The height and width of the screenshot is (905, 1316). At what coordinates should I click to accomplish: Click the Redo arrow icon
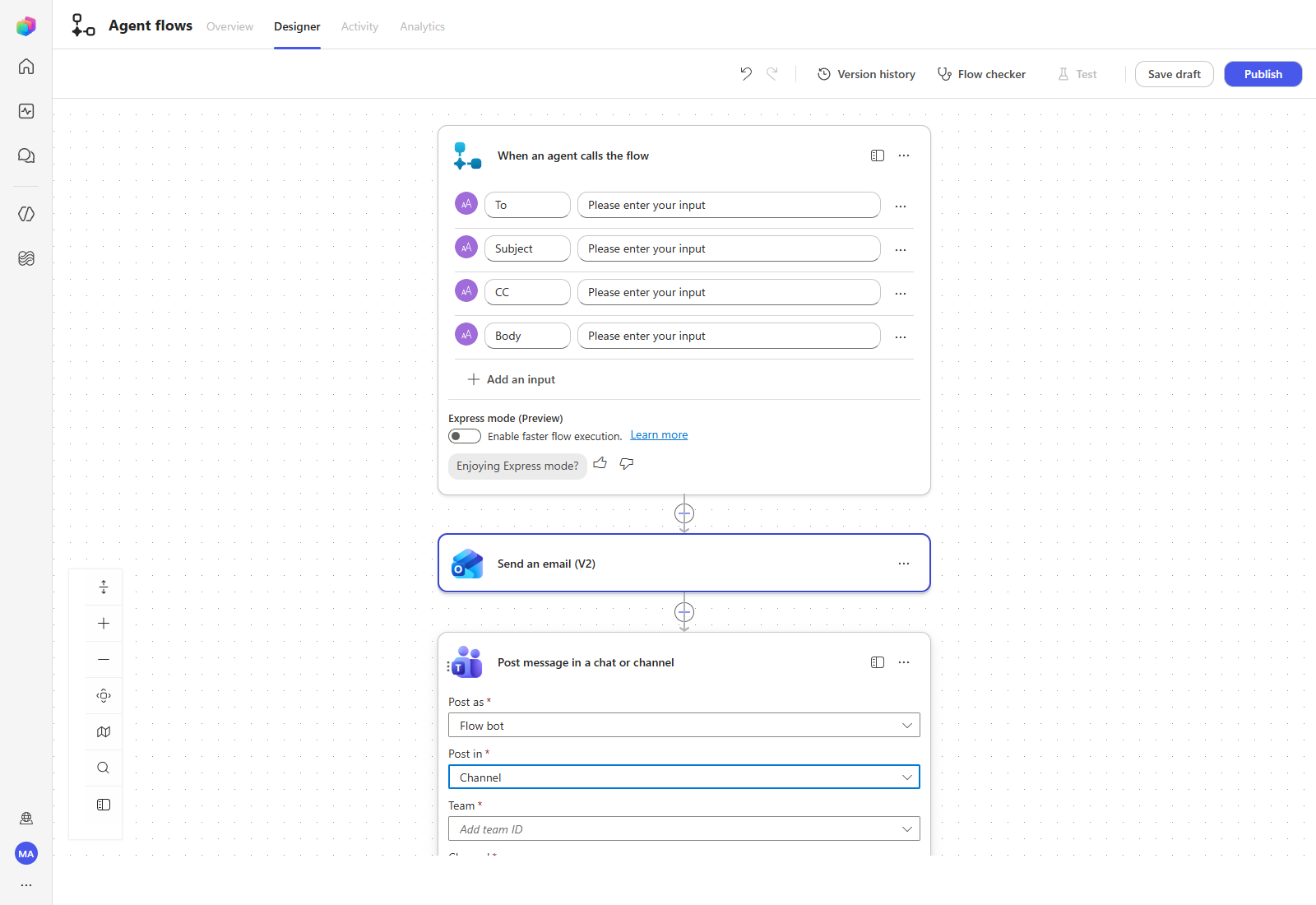(772, 74)
